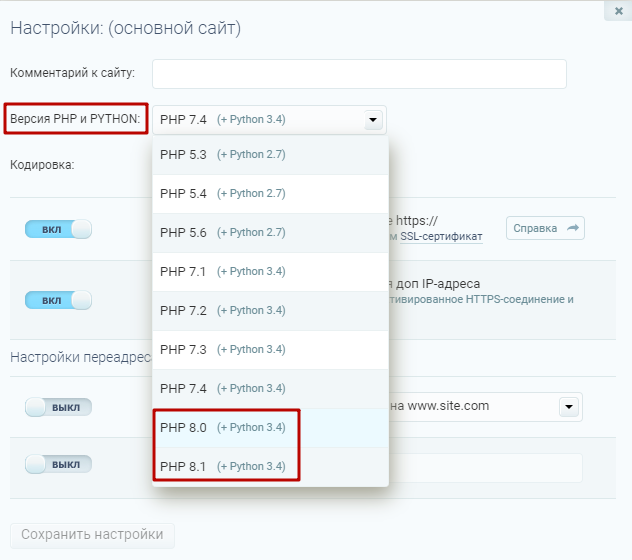Click the site comment input field
This screenshot has width=632, height=560.
[x=359, y=74]
